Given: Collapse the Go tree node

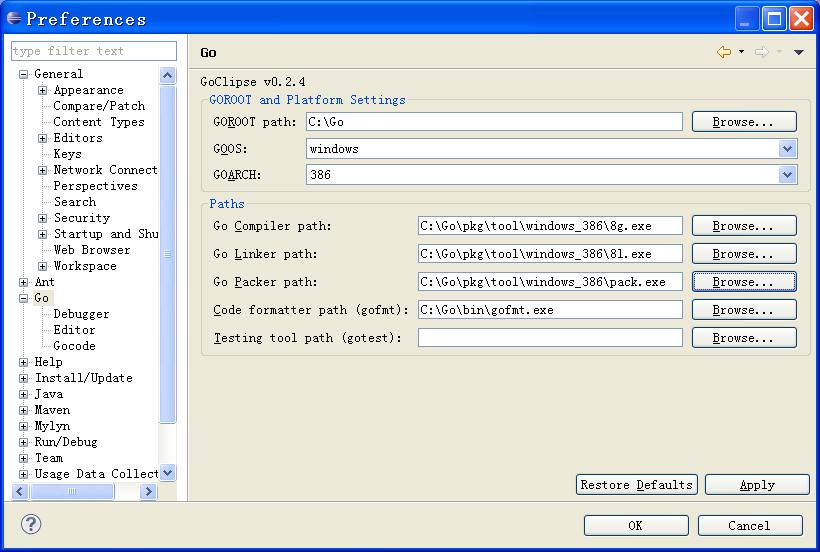Looking at the screenshot, I should (x=24, y=298).
